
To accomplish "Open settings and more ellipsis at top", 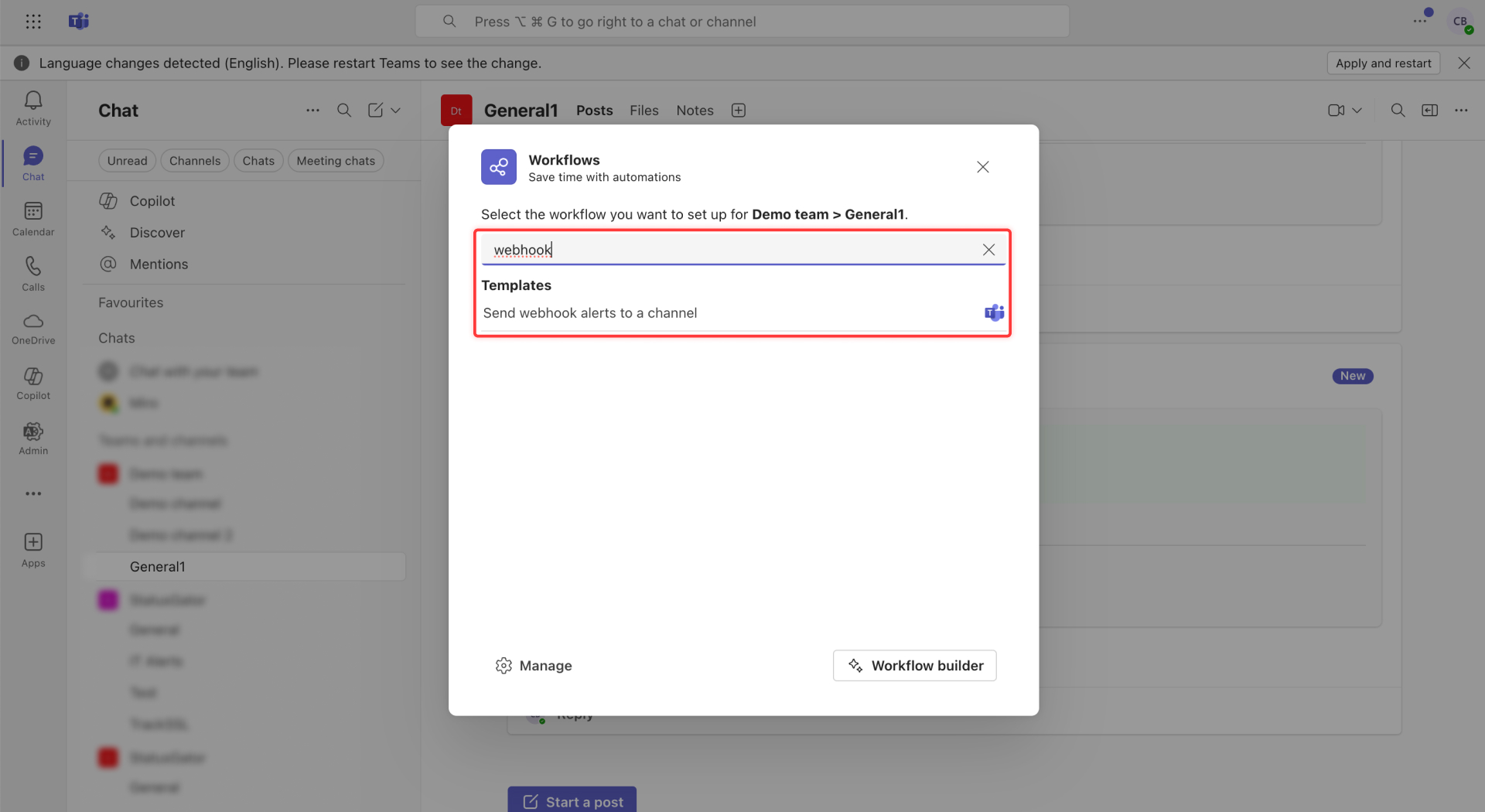I will point(1420,22).
